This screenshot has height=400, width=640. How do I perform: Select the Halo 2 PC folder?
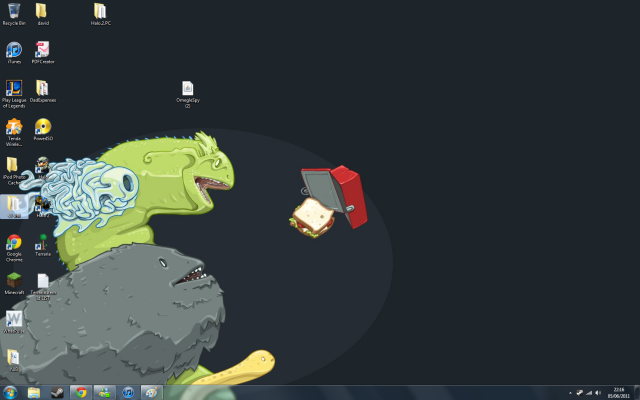tap(100, 12)
